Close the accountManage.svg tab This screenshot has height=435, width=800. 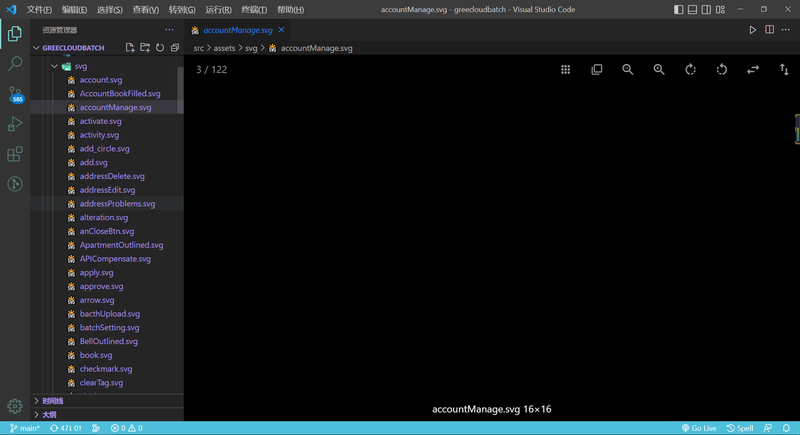[x=281, y=30]
